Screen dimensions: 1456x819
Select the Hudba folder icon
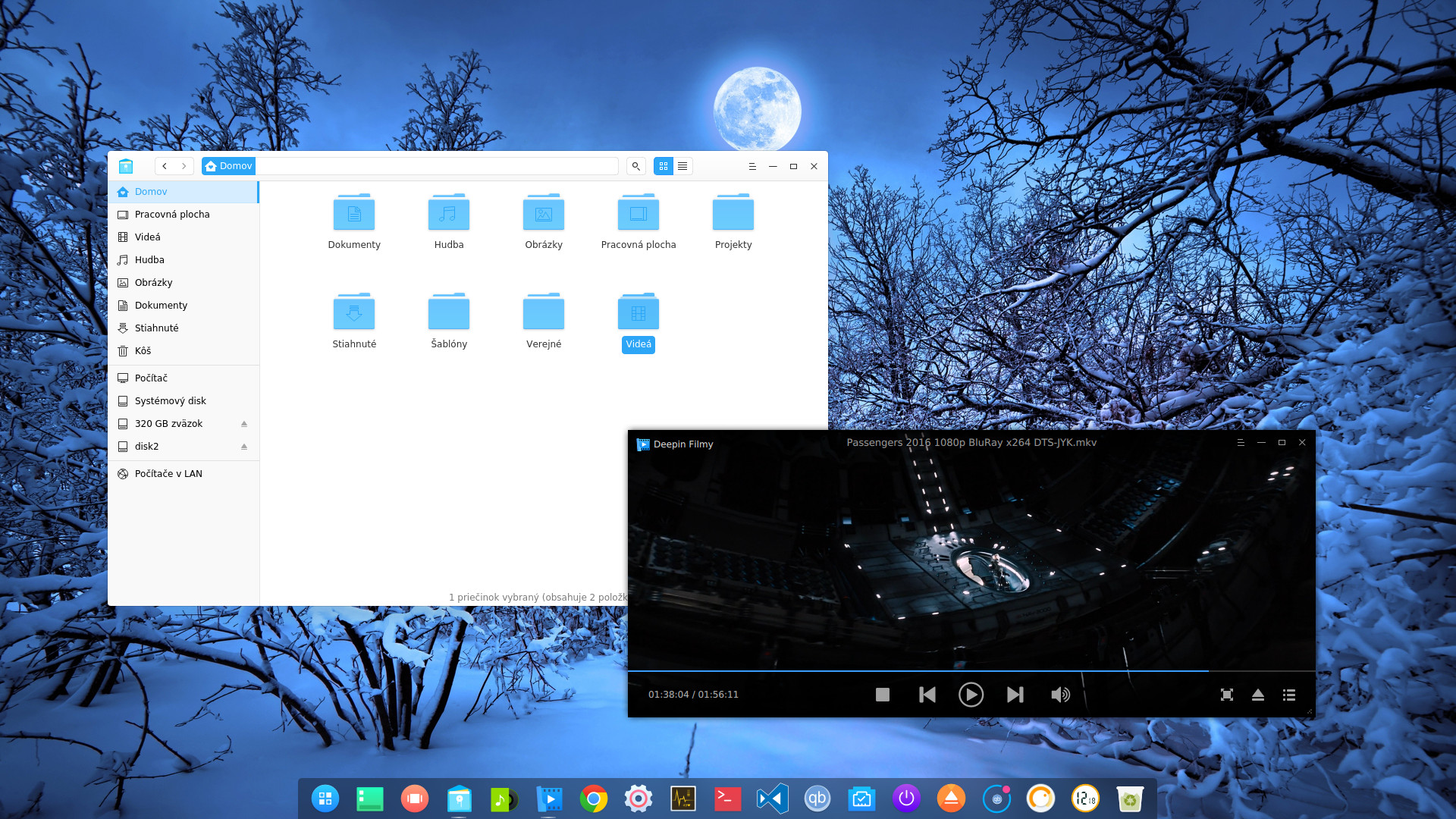click(x=449, y=212)
